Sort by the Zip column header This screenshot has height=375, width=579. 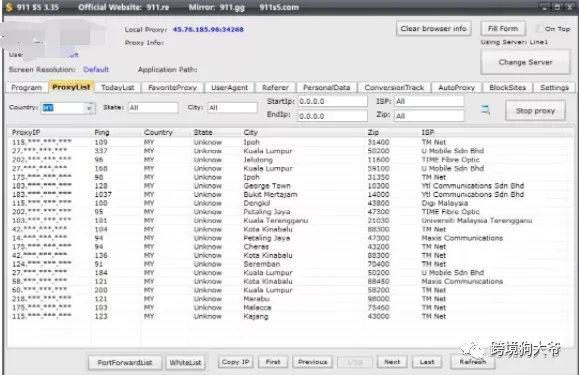(392, 132)
